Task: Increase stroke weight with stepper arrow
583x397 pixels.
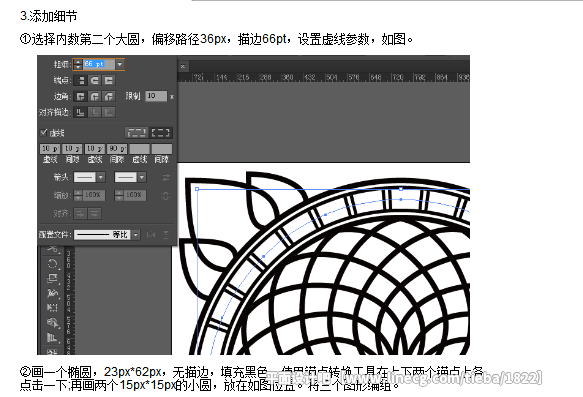Action: tap(78, 62)
